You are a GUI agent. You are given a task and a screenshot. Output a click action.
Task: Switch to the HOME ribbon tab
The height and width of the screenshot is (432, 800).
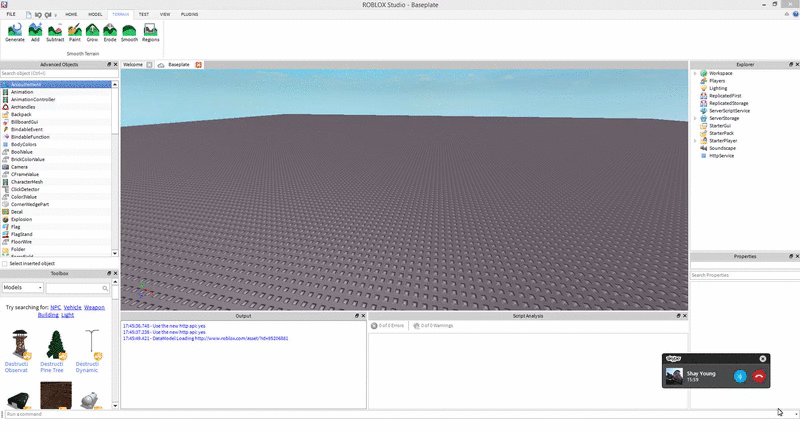pos(71,14)
